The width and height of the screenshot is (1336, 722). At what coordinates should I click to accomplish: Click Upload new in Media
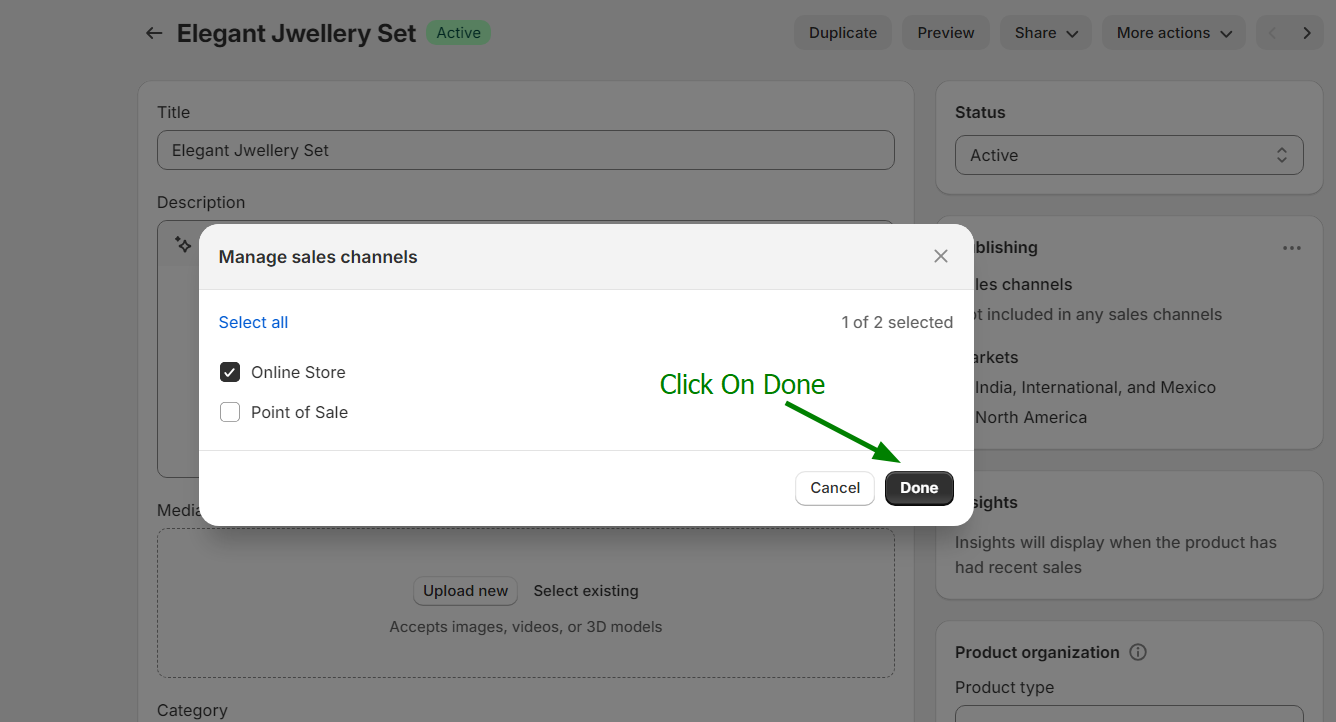point(465,591)
